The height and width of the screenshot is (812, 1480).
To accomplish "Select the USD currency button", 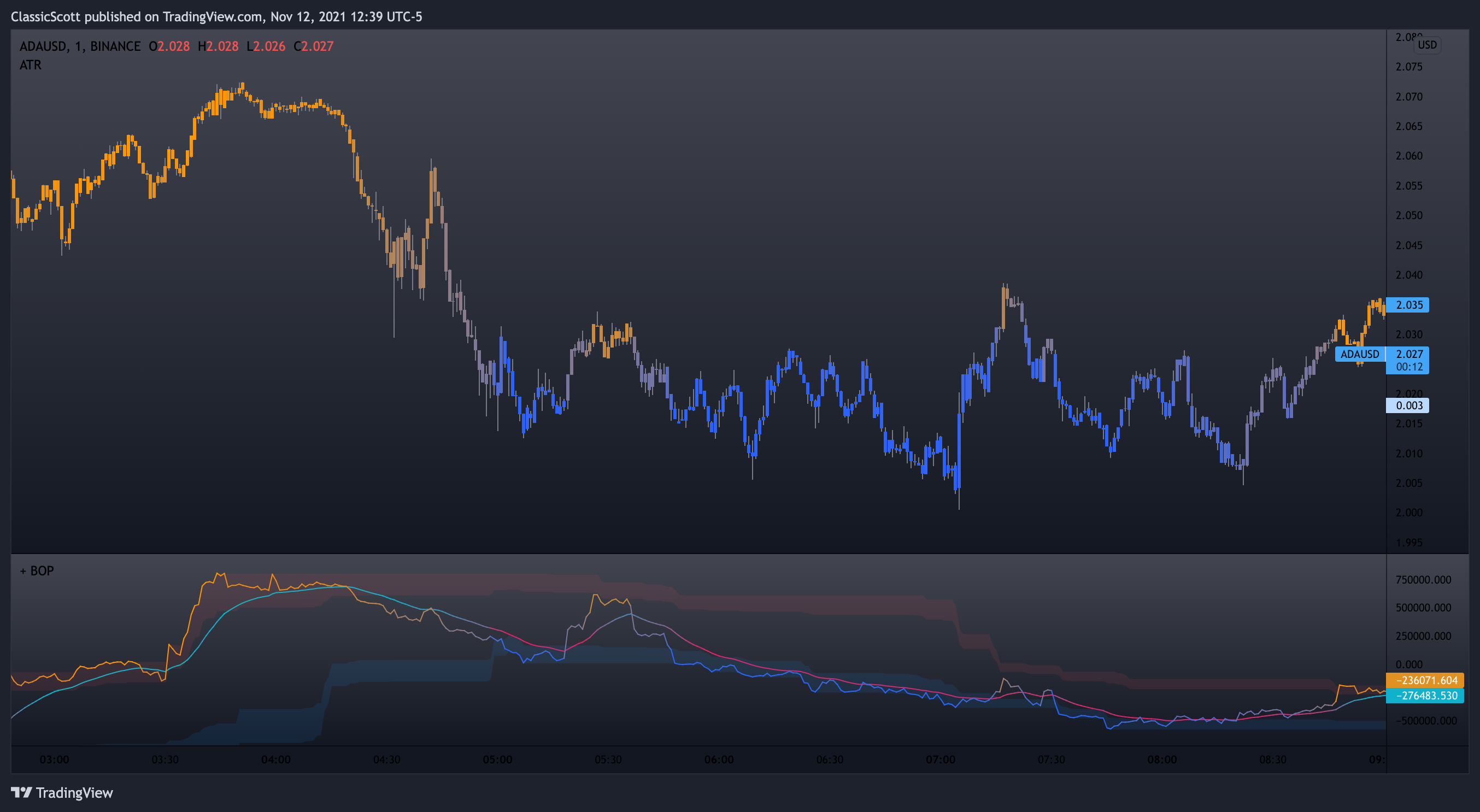I will tap(1427, 45).
